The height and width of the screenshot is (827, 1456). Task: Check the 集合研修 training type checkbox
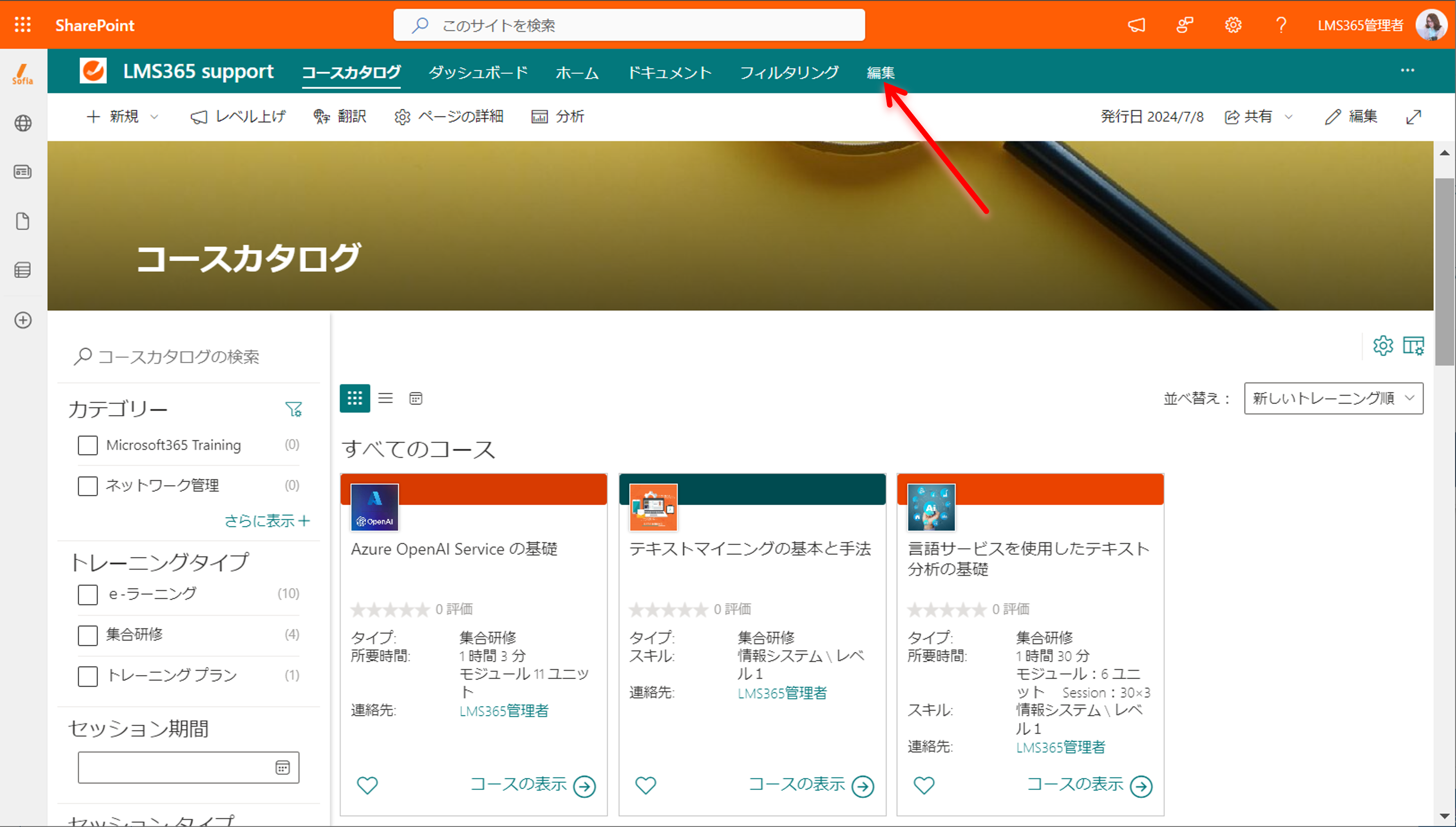[88, 635]
